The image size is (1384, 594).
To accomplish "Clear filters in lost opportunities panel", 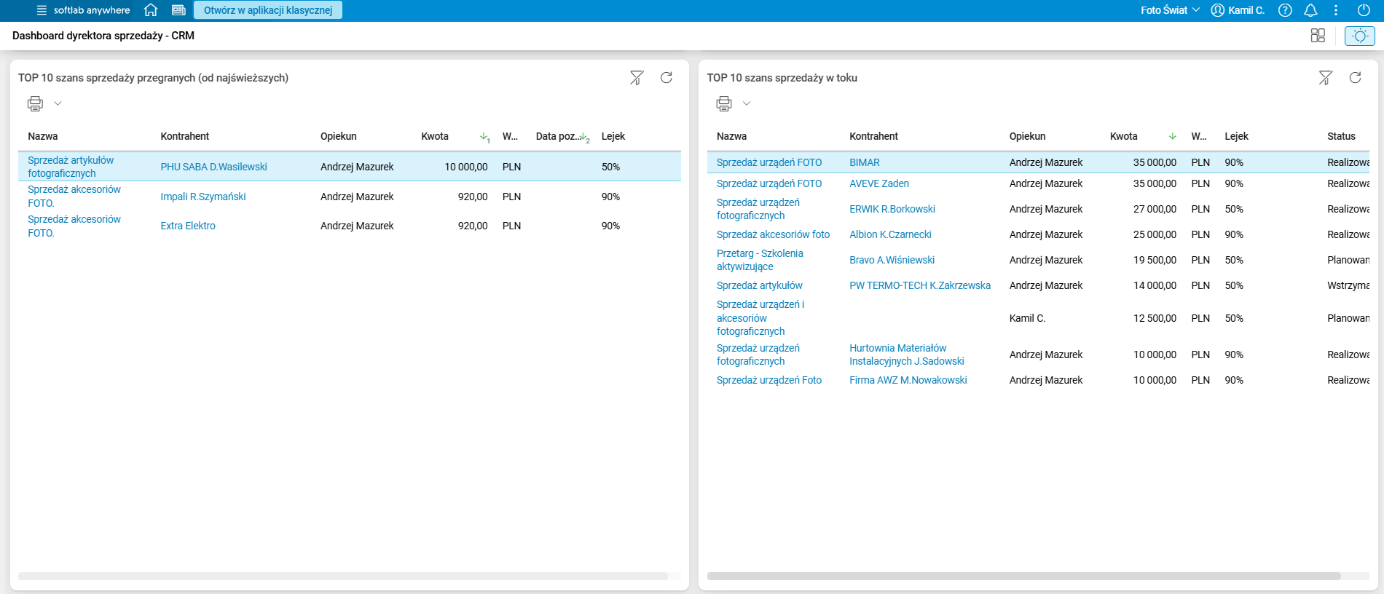I will pyautogui.click(x=636, y=77).
